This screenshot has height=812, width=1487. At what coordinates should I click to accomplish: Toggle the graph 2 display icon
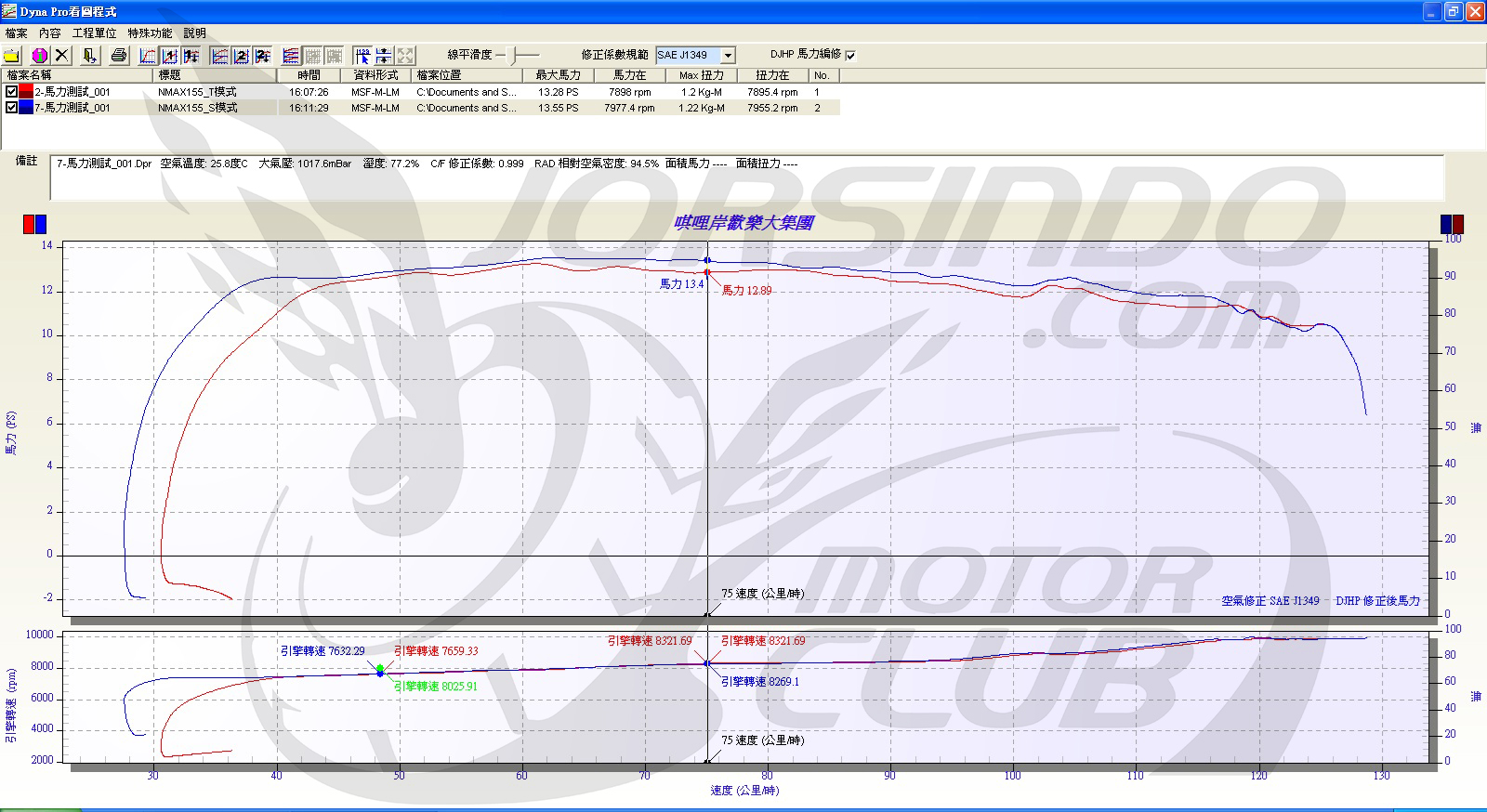coord(241,56)
